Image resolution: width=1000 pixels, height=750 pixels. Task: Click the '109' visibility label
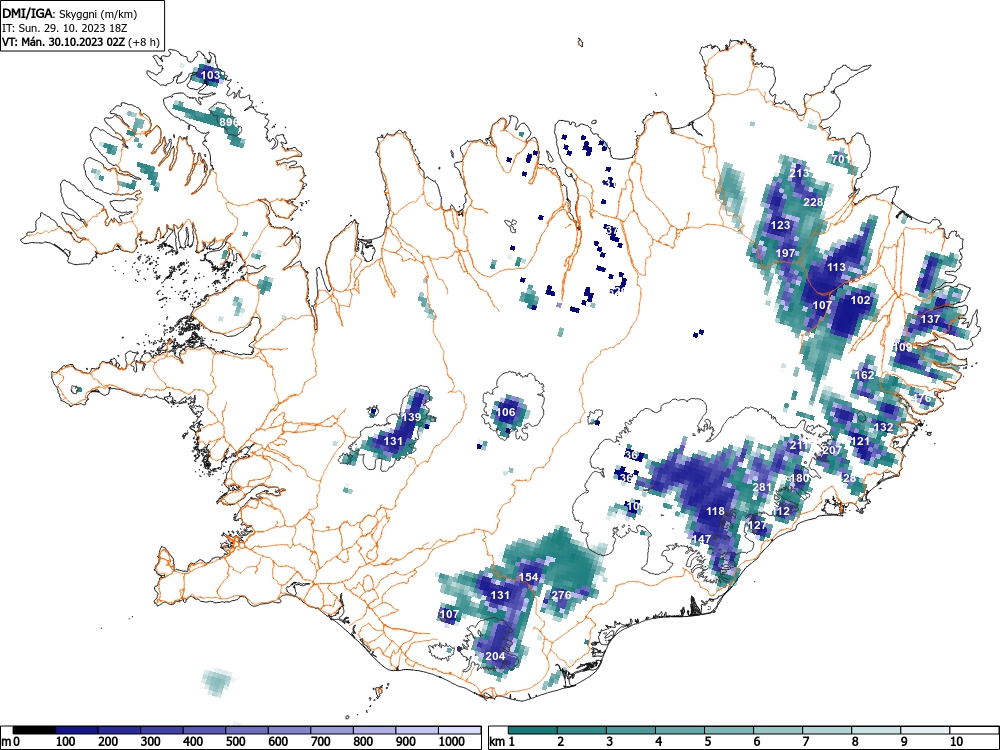pyautogui.click(x=903, y=348)
